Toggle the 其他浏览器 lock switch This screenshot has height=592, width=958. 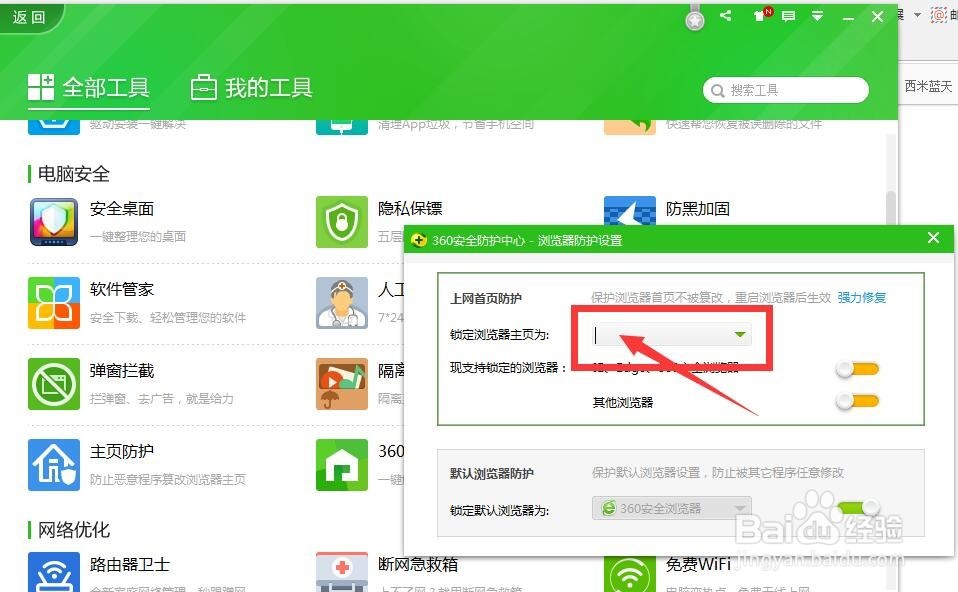858,401
